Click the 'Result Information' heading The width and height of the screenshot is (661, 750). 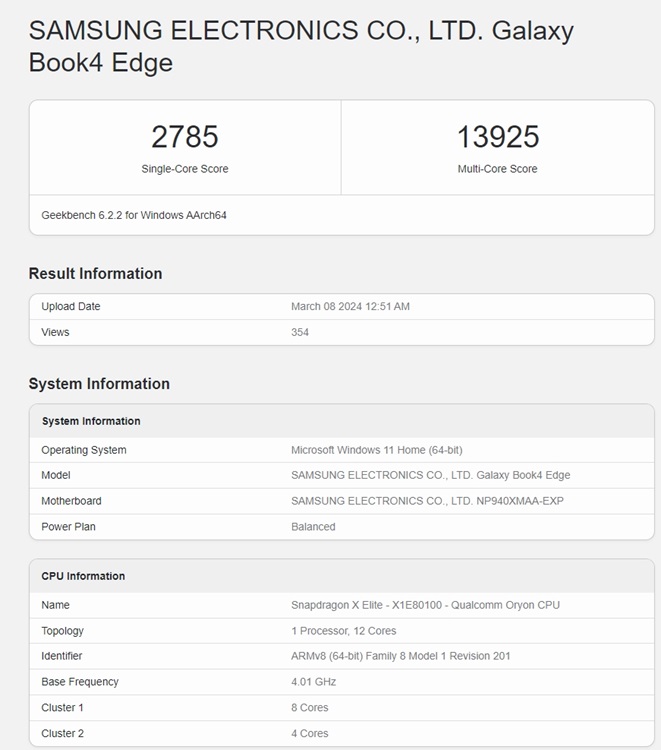[x=95, y=274]
